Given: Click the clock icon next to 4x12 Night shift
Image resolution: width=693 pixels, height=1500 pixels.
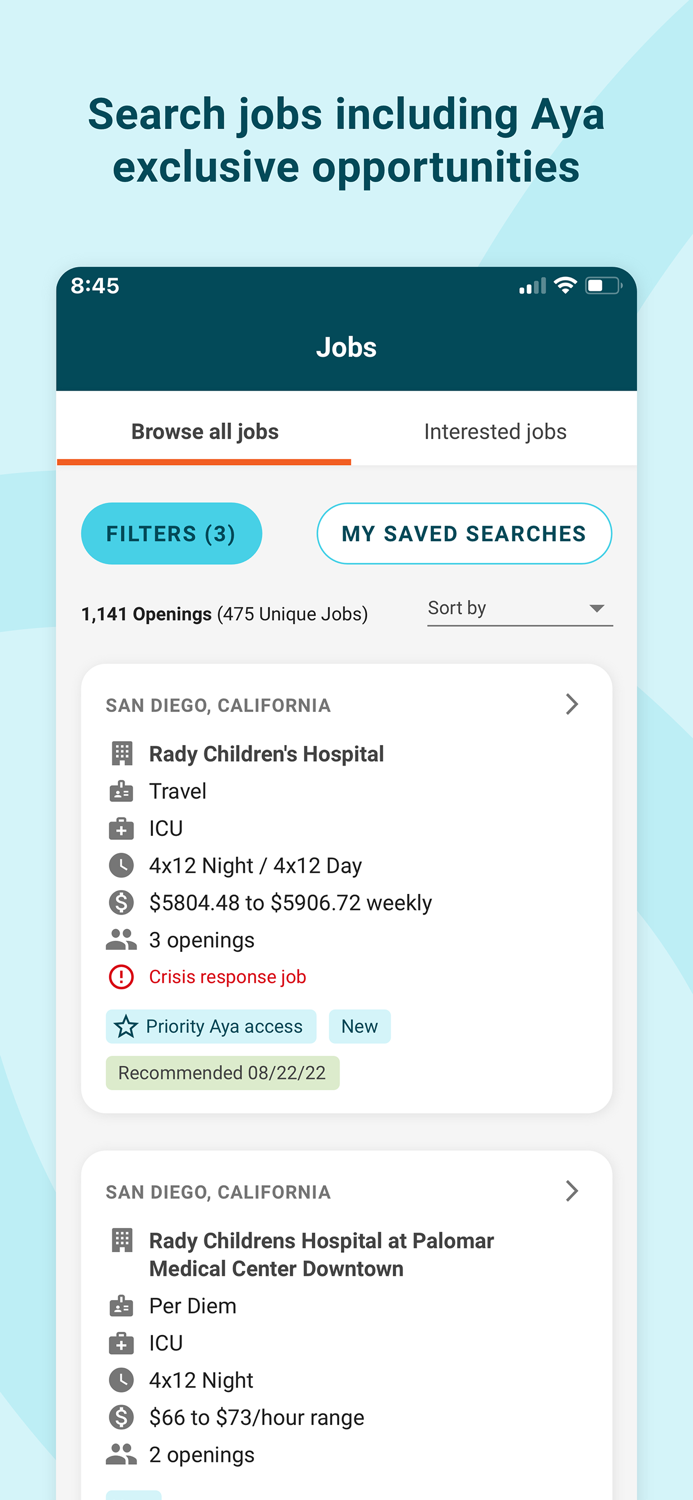Looking at the screenshot, I should pos(121,865).
